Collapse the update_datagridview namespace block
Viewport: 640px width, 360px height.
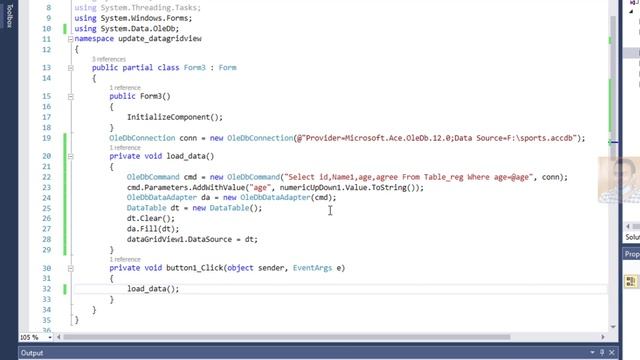70,39
